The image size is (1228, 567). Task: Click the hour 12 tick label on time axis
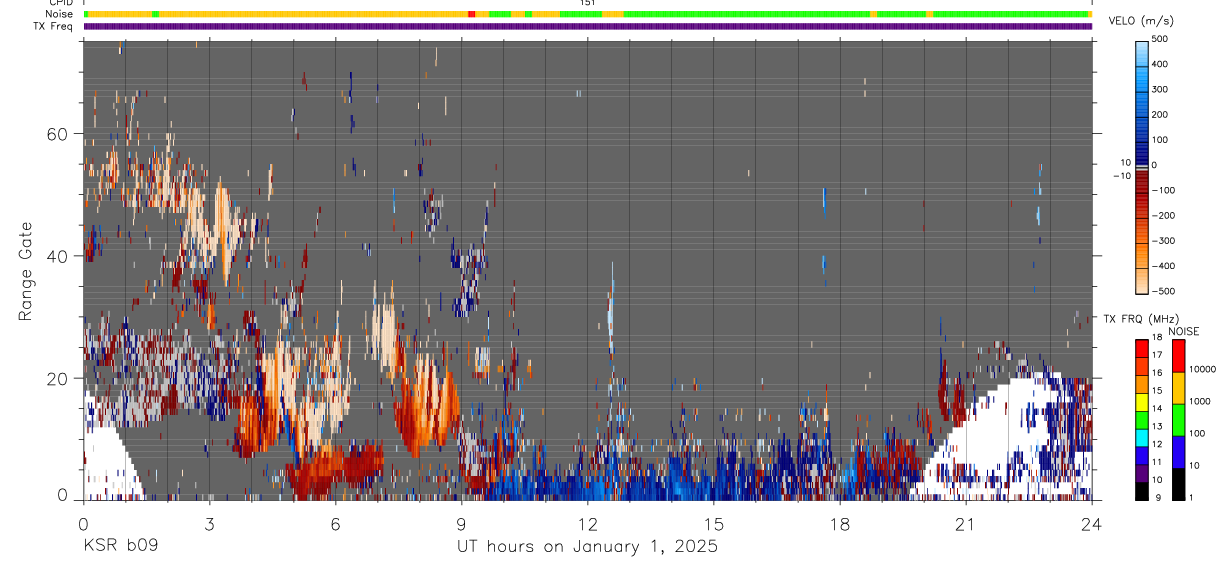point(587,523)
